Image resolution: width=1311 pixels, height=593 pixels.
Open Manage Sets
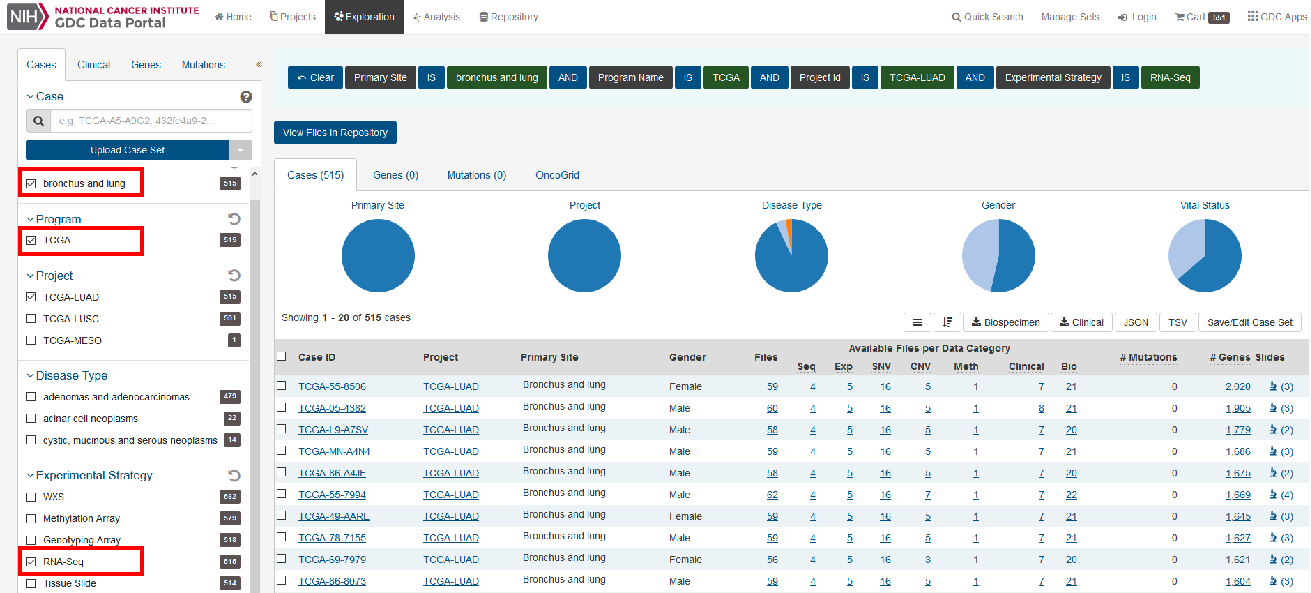pos(1072,17)
